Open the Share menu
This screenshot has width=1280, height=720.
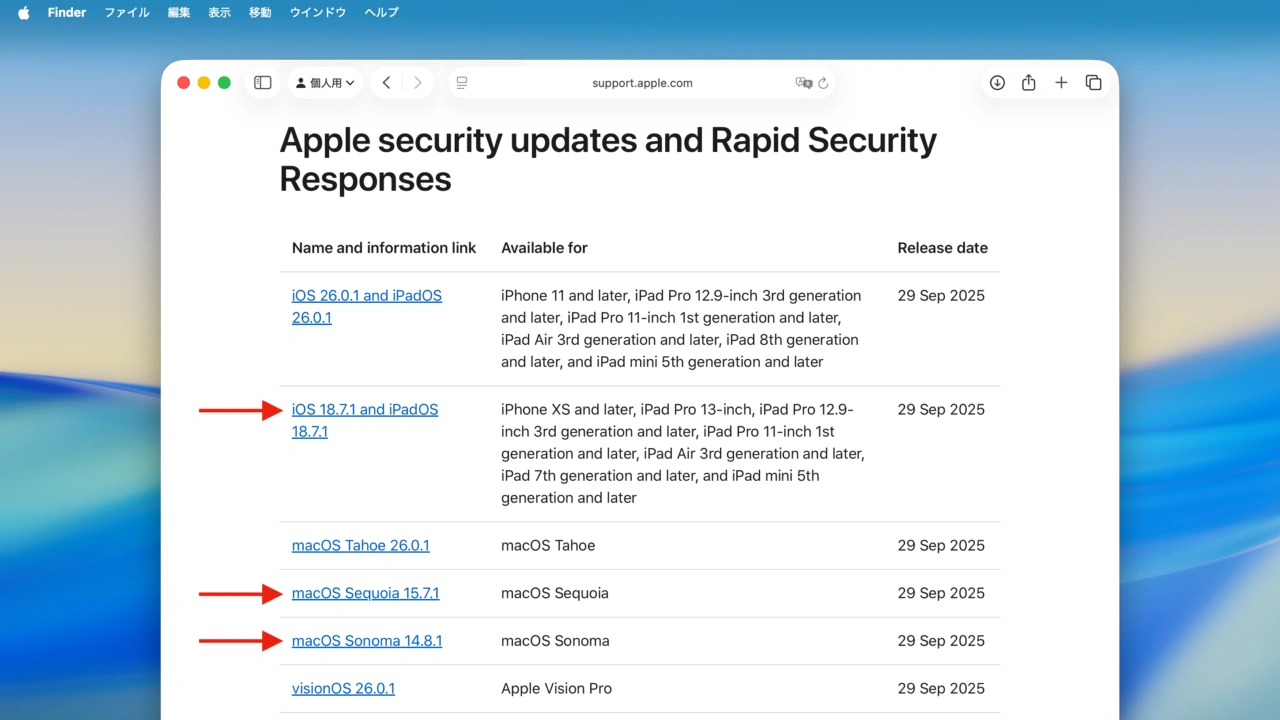[1029, 83]
